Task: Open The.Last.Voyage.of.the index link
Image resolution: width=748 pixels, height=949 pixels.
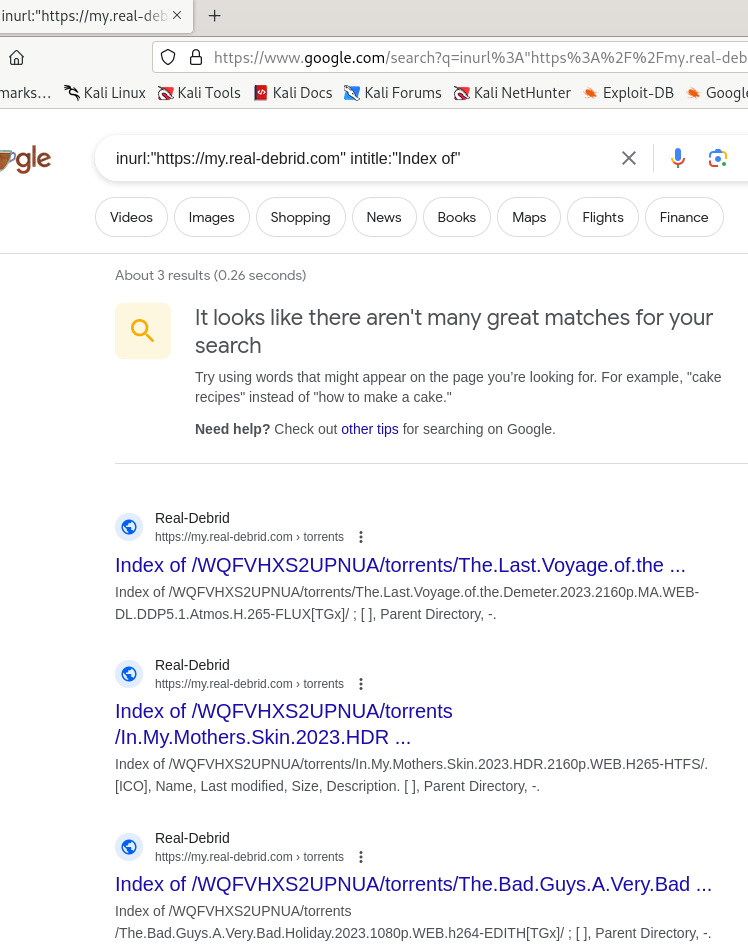Action: [400, 564]
